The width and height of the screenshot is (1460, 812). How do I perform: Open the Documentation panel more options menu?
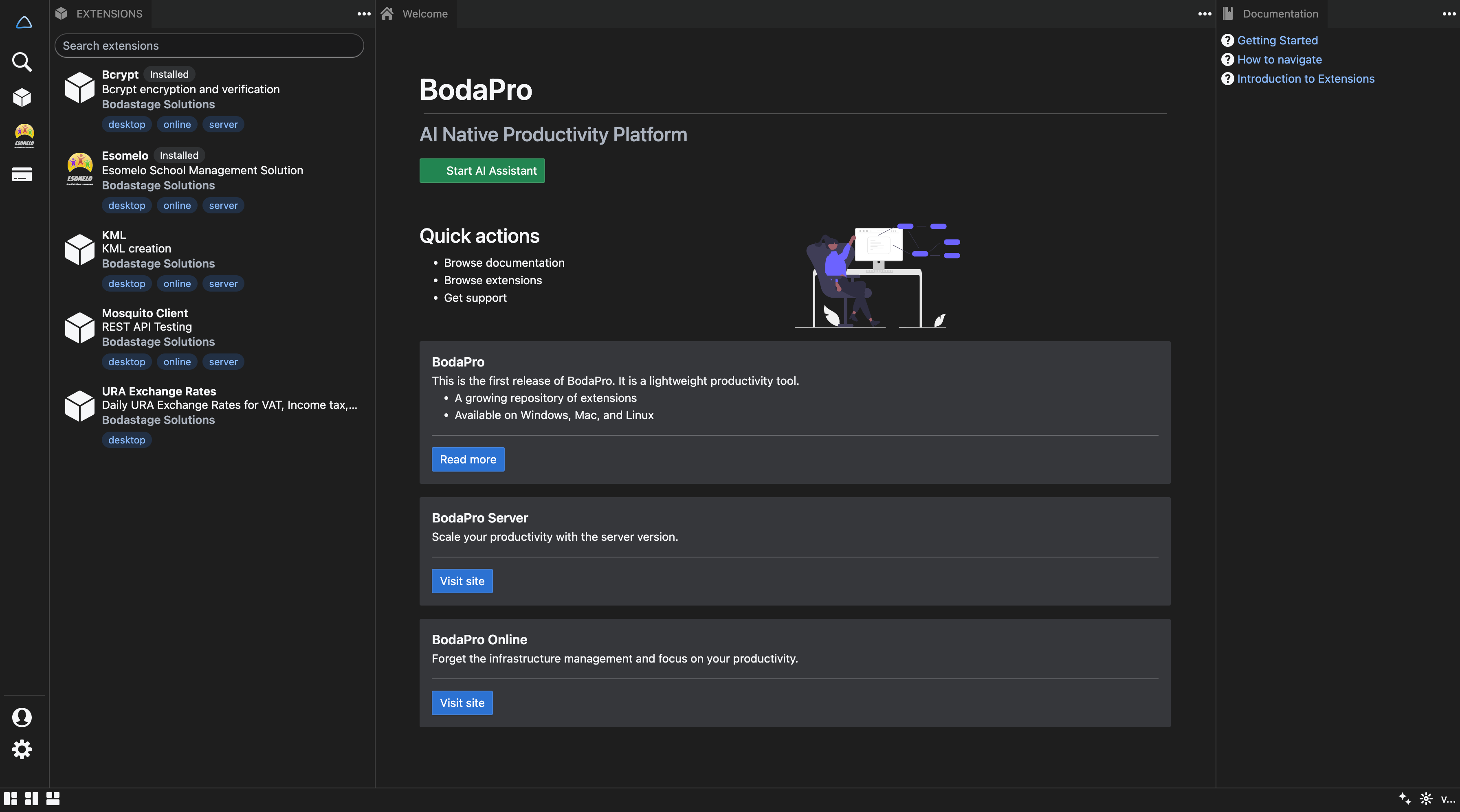click(1449, 13)
